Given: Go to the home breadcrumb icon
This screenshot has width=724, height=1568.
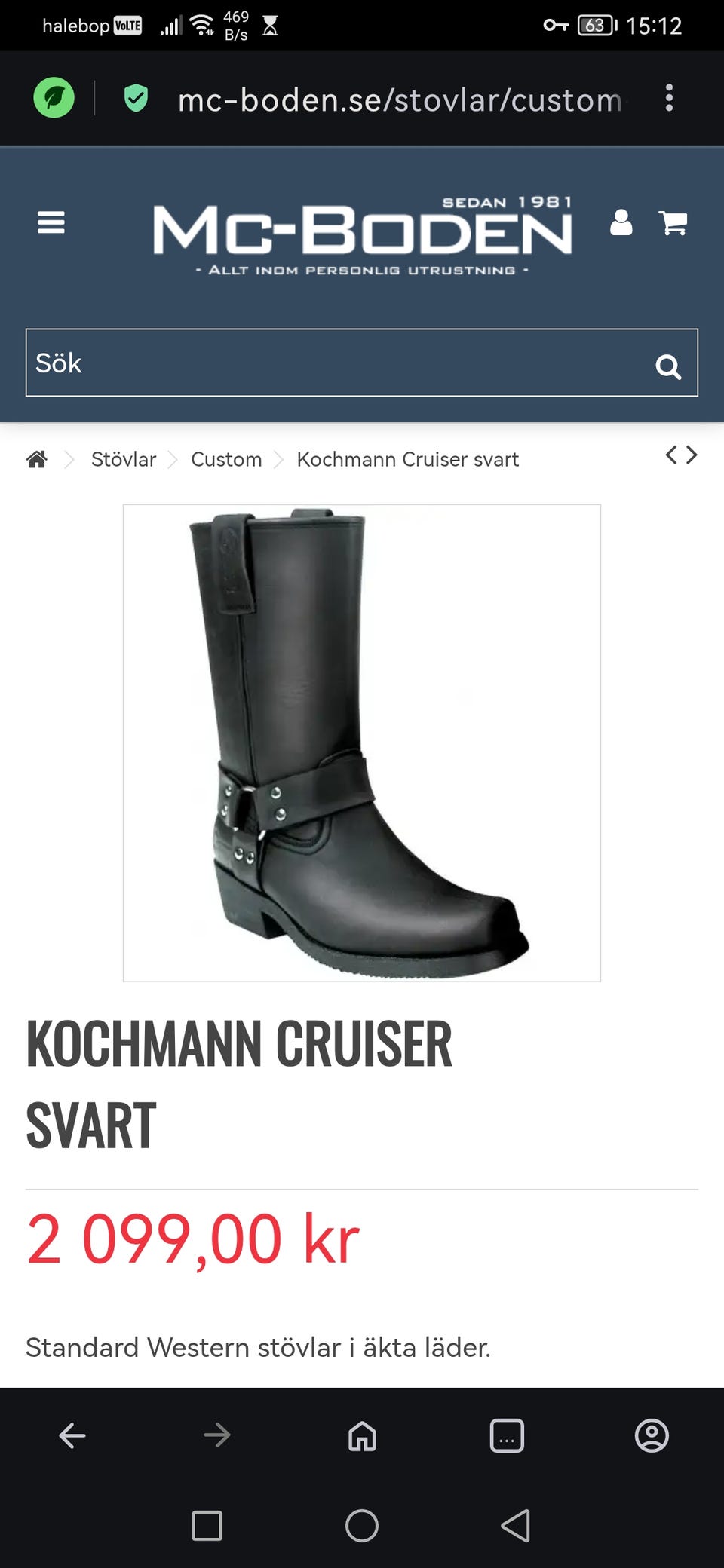Looking at the screenshot, I should [37, 459].
